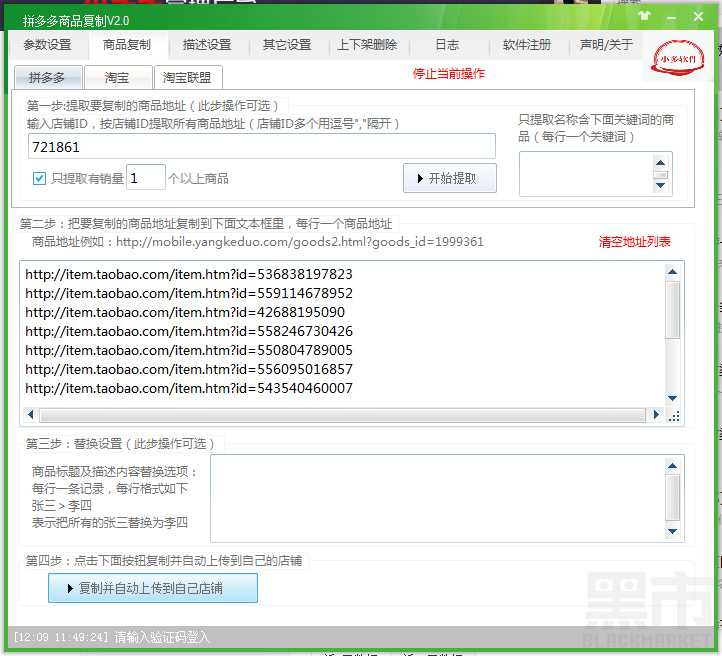Click the sales count field showing 1
The height and width of the screenshot is (656, 722).
click(146, 178)
